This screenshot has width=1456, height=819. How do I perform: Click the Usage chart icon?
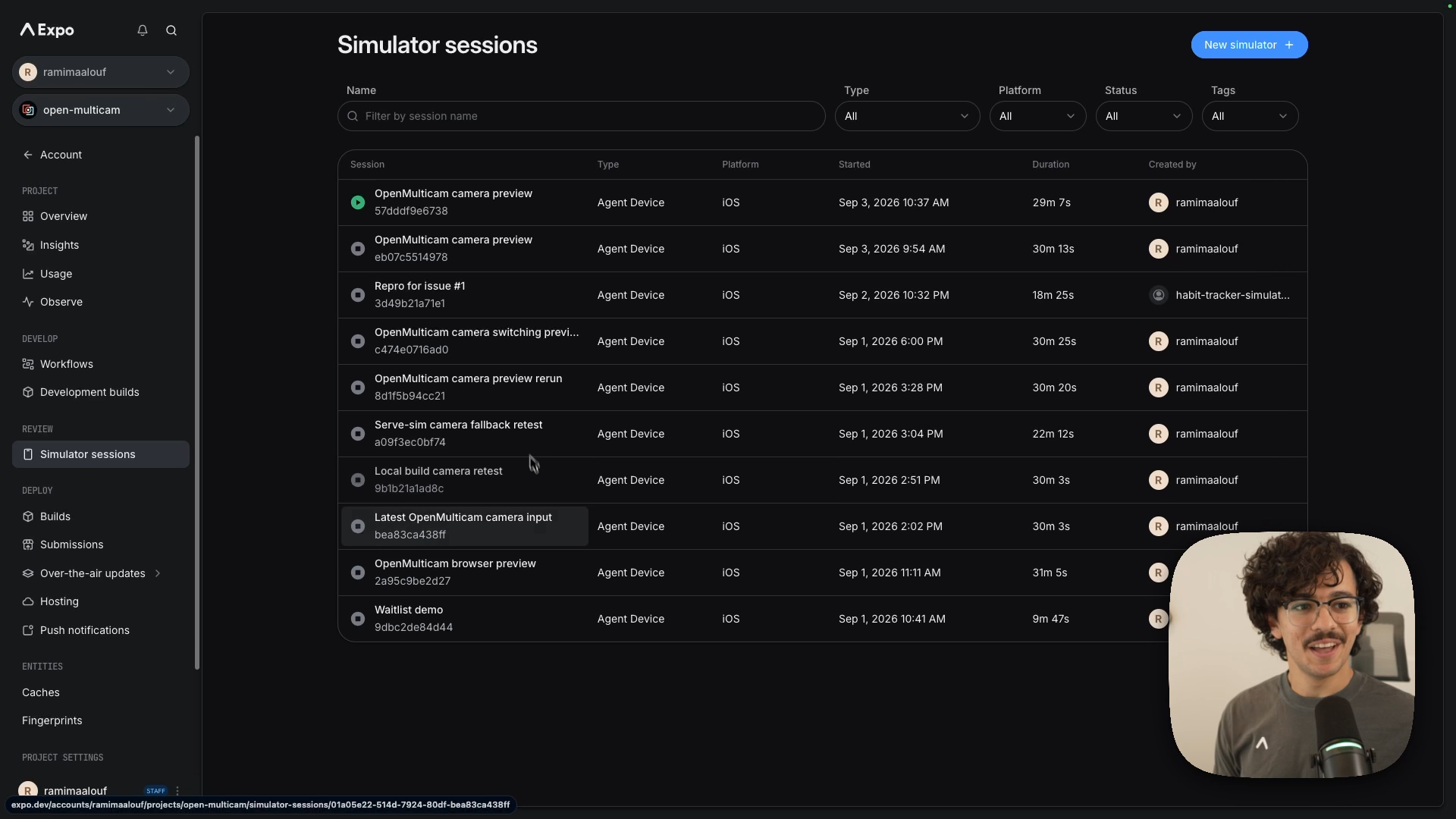28,274
